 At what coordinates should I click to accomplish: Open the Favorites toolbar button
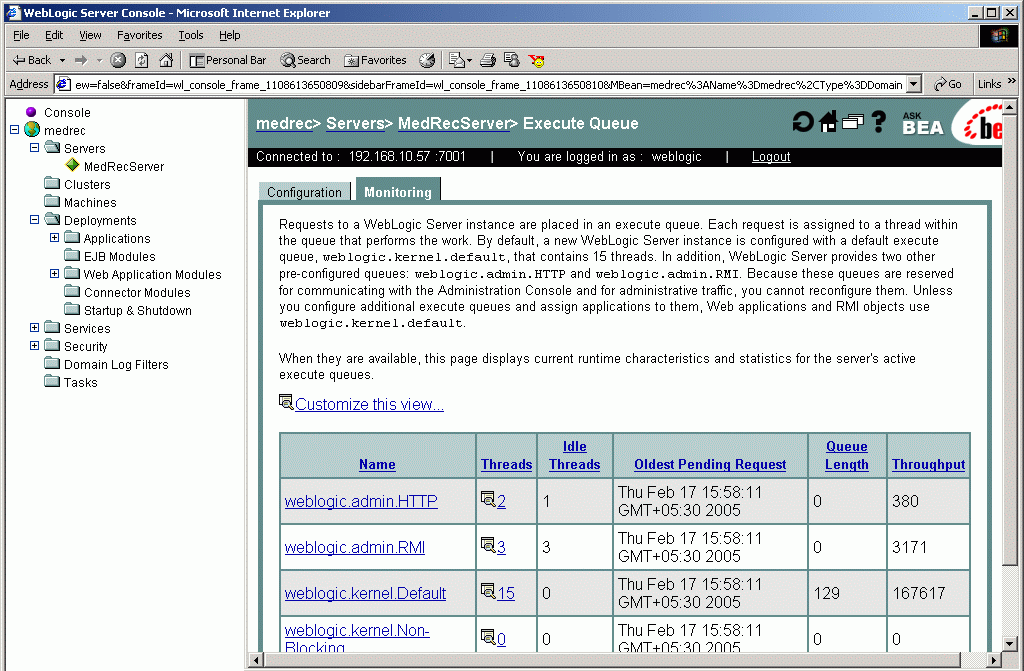tap(376, 60)
